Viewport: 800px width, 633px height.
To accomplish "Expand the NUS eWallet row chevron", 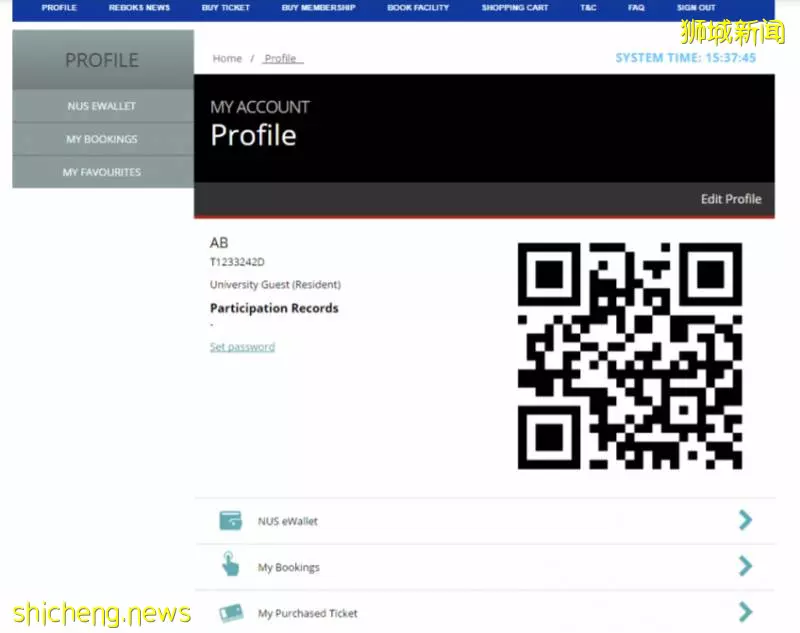I will click(745, 520).
